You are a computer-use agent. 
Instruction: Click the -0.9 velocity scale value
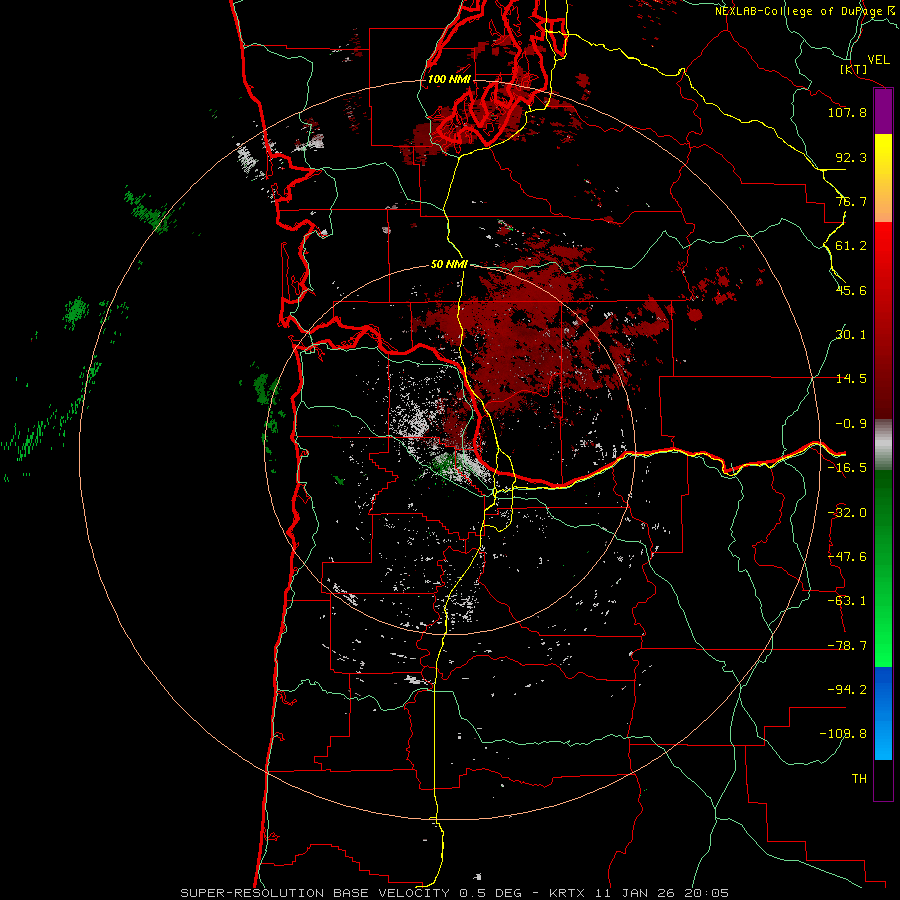851,424
